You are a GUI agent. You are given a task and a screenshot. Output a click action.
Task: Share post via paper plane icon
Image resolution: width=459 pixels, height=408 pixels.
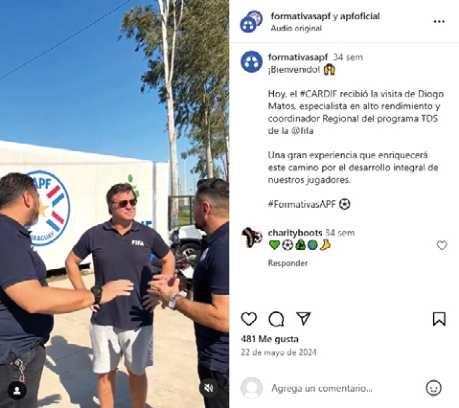click(304, 319)
